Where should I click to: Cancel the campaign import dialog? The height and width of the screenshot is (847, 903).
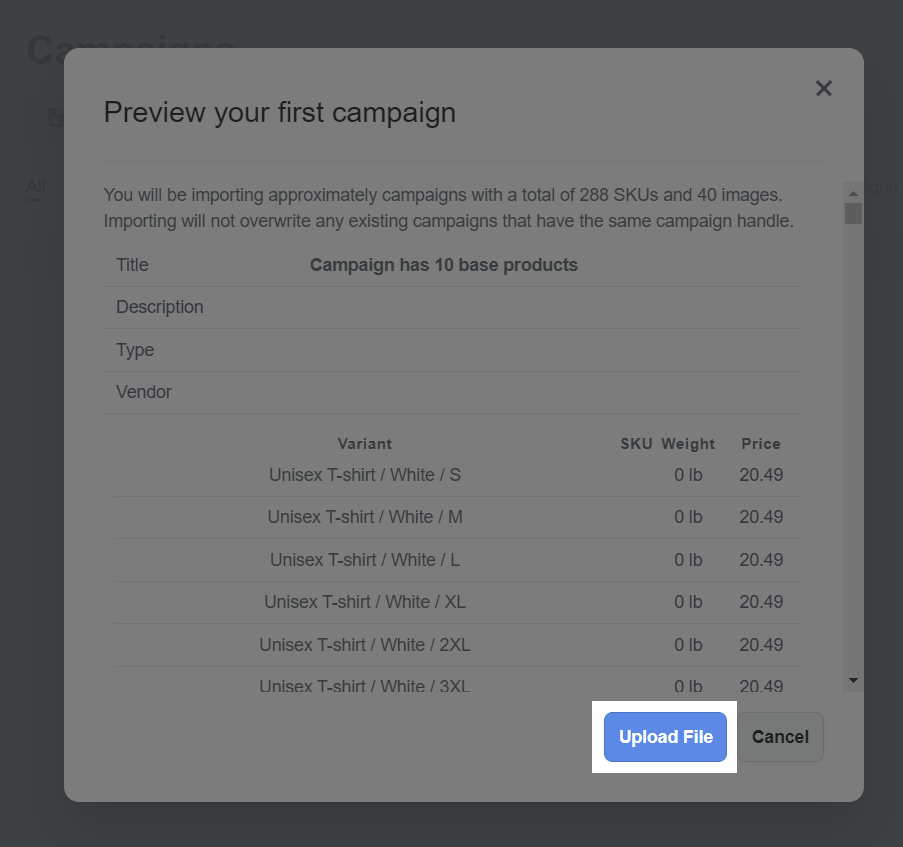tap(780, 736)
